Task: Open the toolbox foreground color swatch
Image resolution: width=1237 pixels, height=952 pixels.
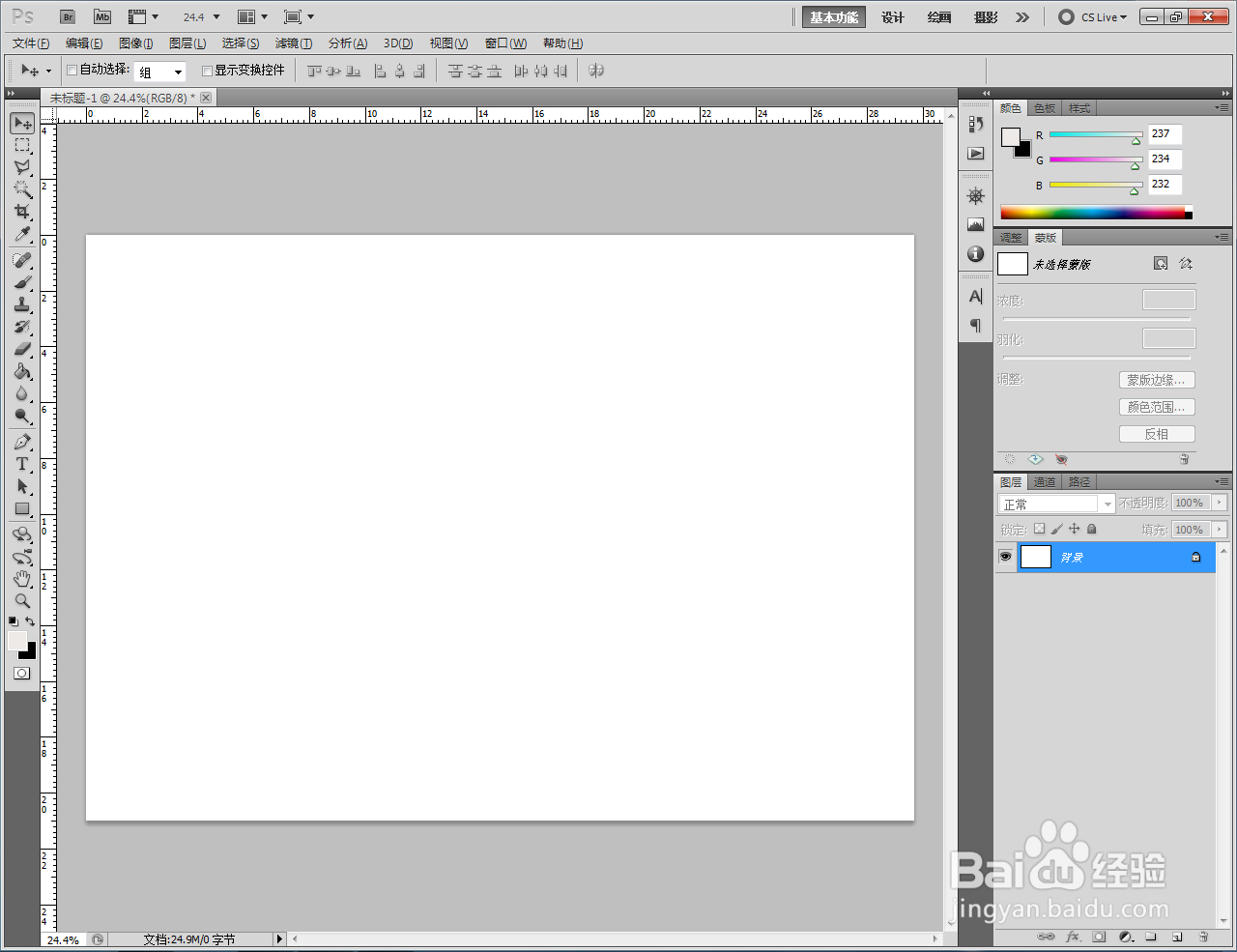Action: (x=17, y=641)
